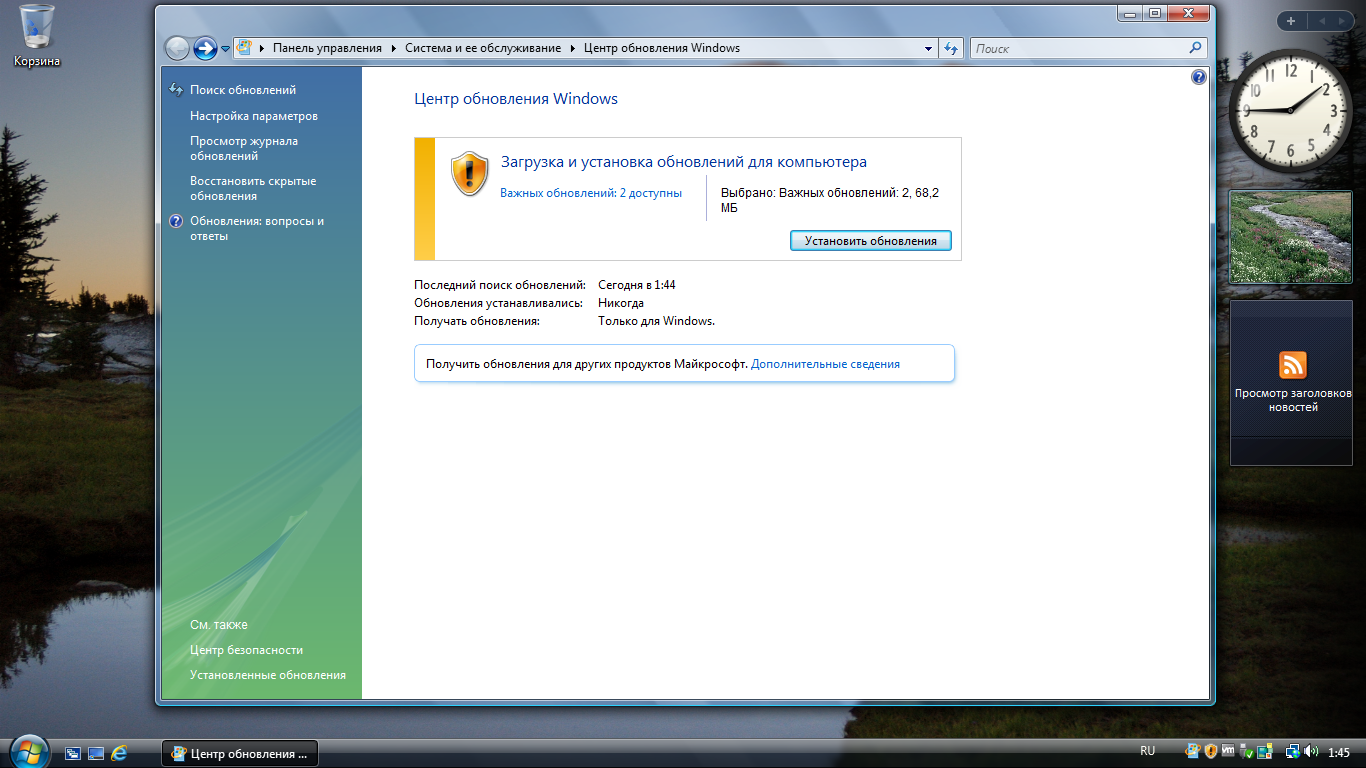Click Show Desktop quick launch icon

coord(96,752)
